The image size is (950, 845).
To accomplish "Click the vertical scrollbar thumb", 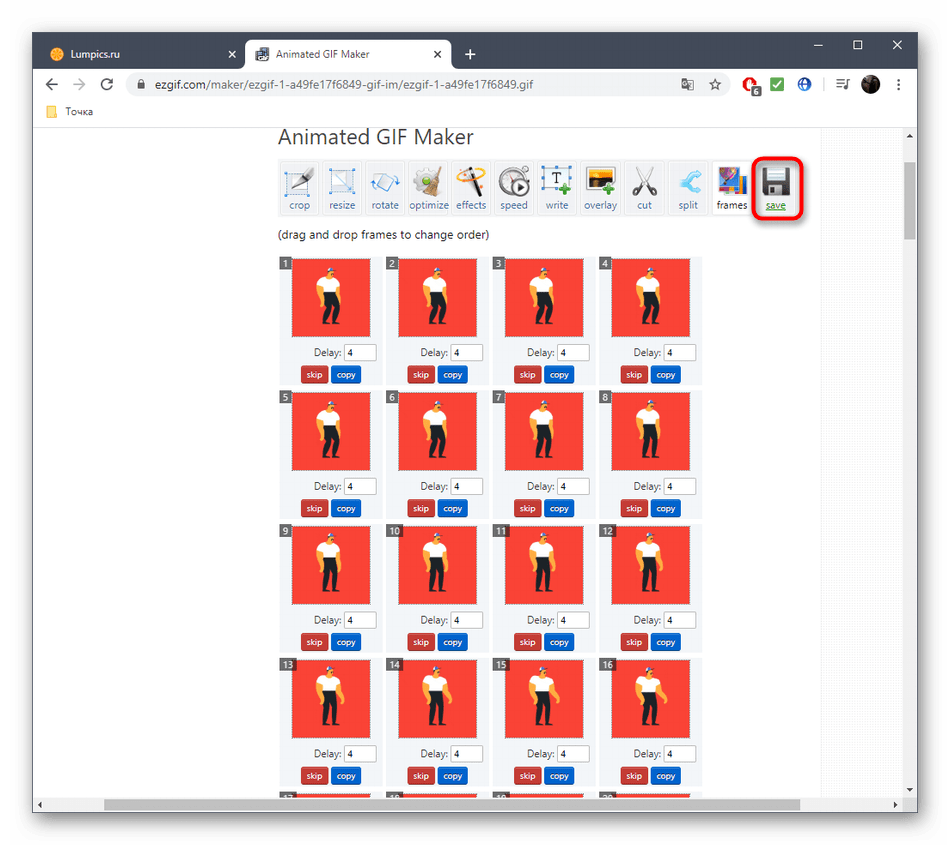I will tap(909, 200).
